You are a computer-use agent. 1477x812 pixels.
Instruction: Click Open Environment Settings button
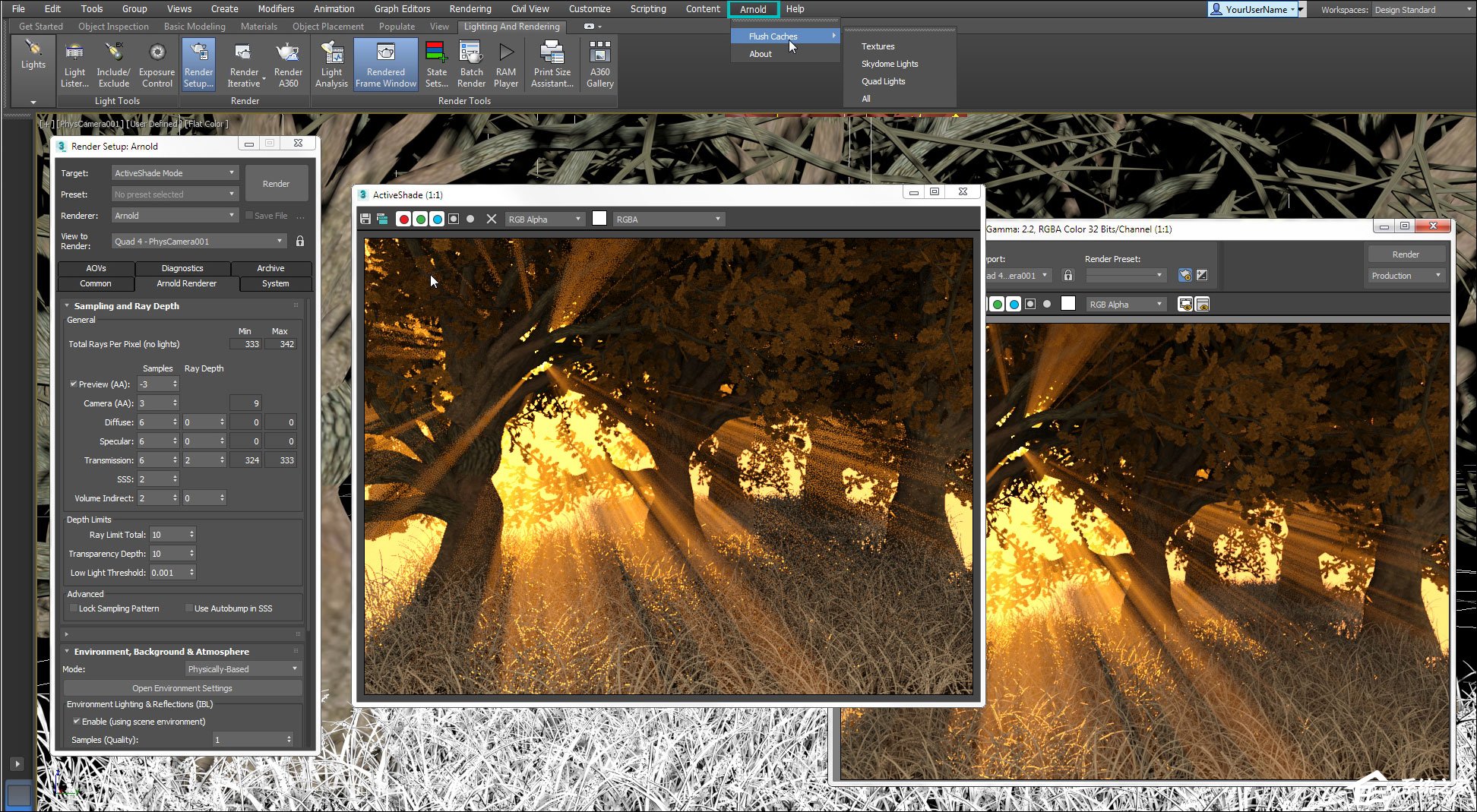click(x=182, y=688)
